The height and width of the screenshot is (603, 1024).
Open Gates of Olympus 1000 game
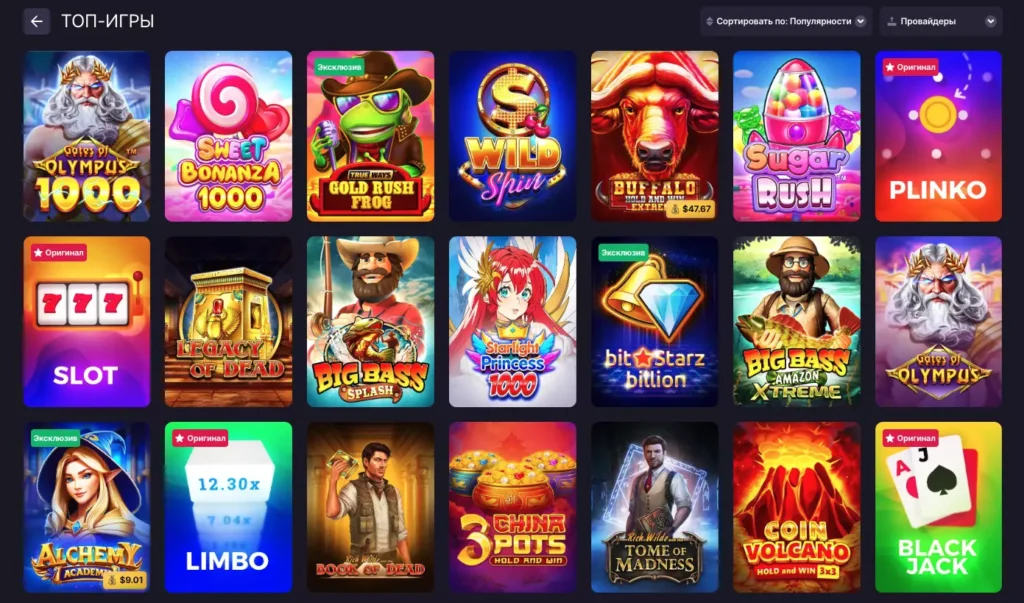tap(87, 137)
